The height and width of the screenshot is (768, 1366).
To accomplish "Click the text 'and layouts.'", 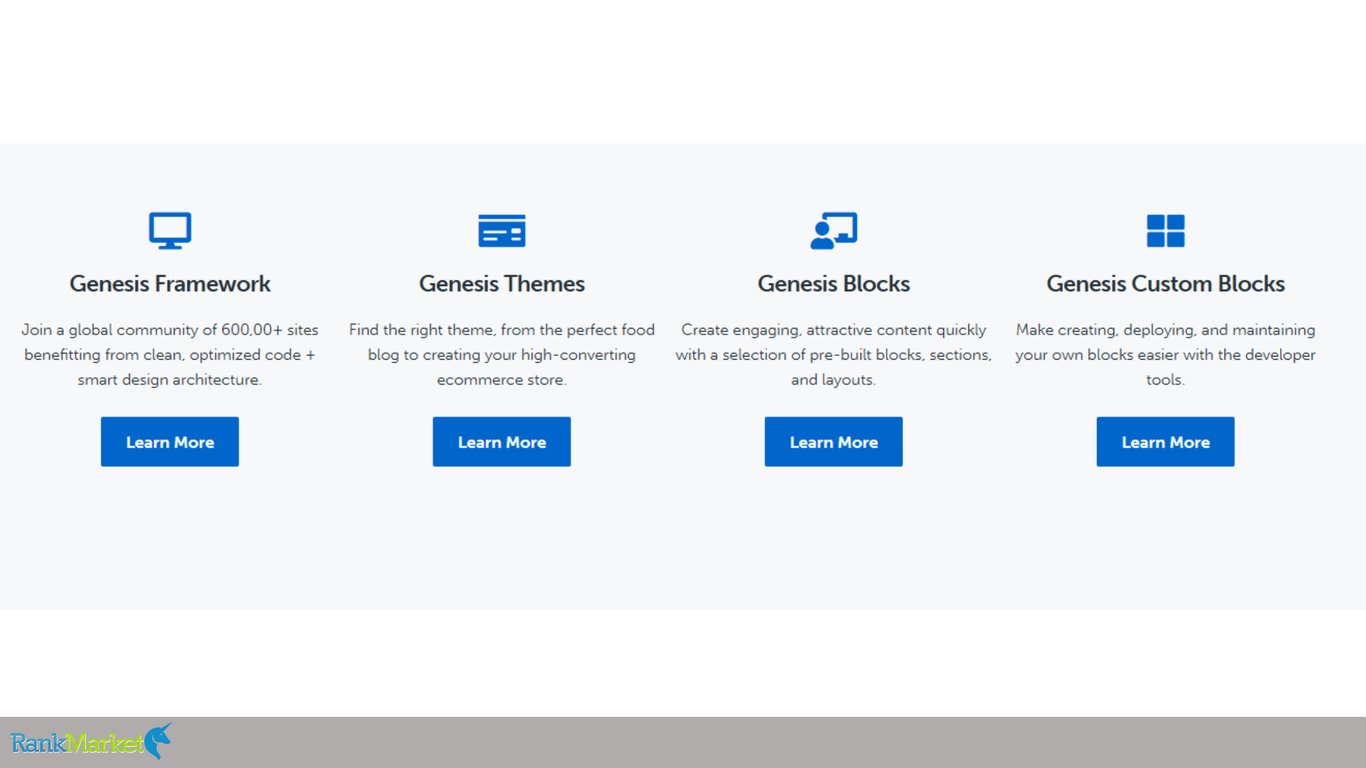I will point(834,380).
